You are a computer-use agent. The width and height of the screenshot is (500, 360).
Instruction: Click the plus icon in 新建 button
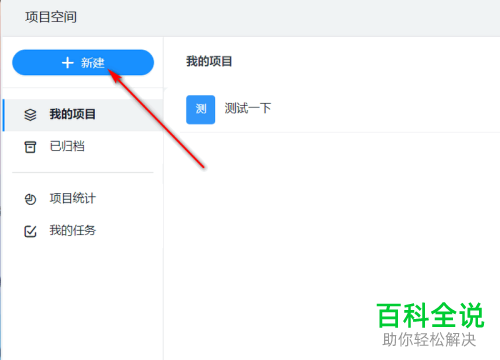tap(68, 62)
